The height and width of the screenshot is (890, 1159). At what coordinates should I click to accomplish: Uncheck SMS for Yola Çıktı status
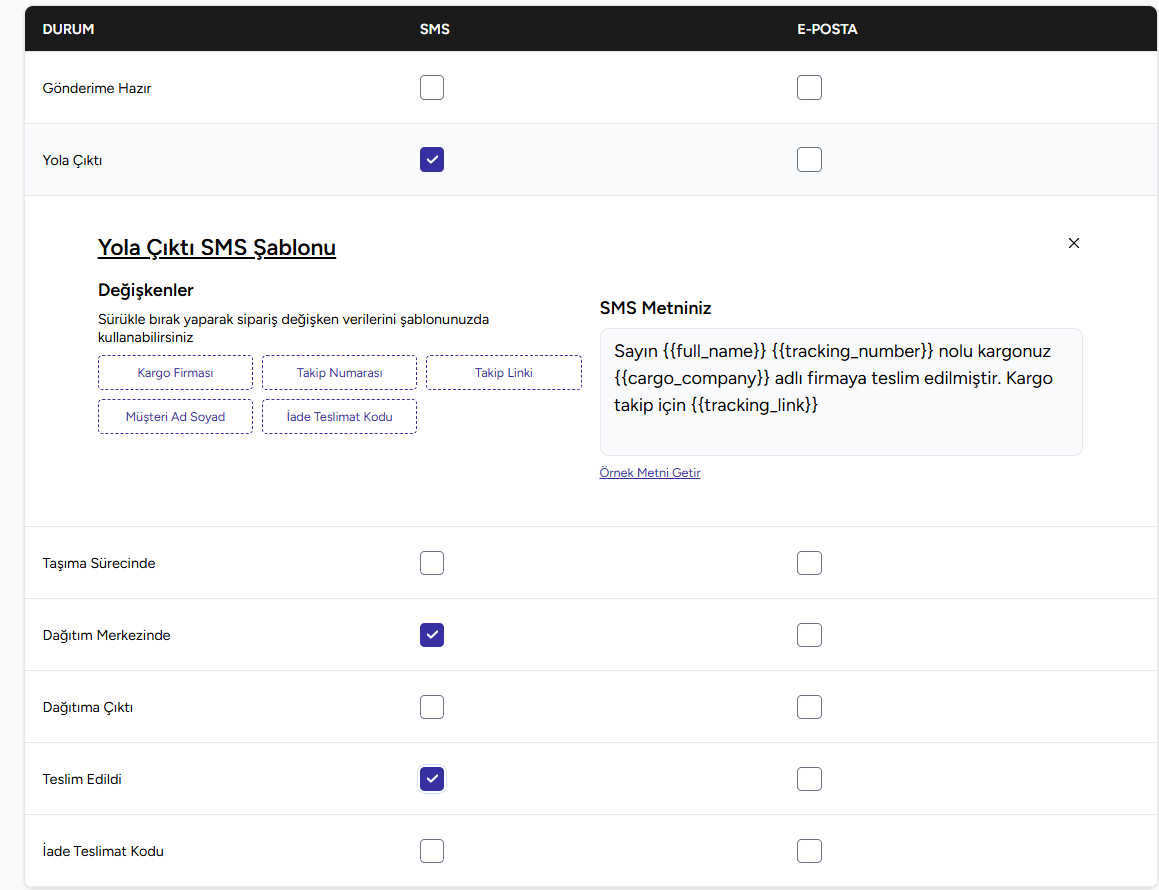(x=432, y=160)
